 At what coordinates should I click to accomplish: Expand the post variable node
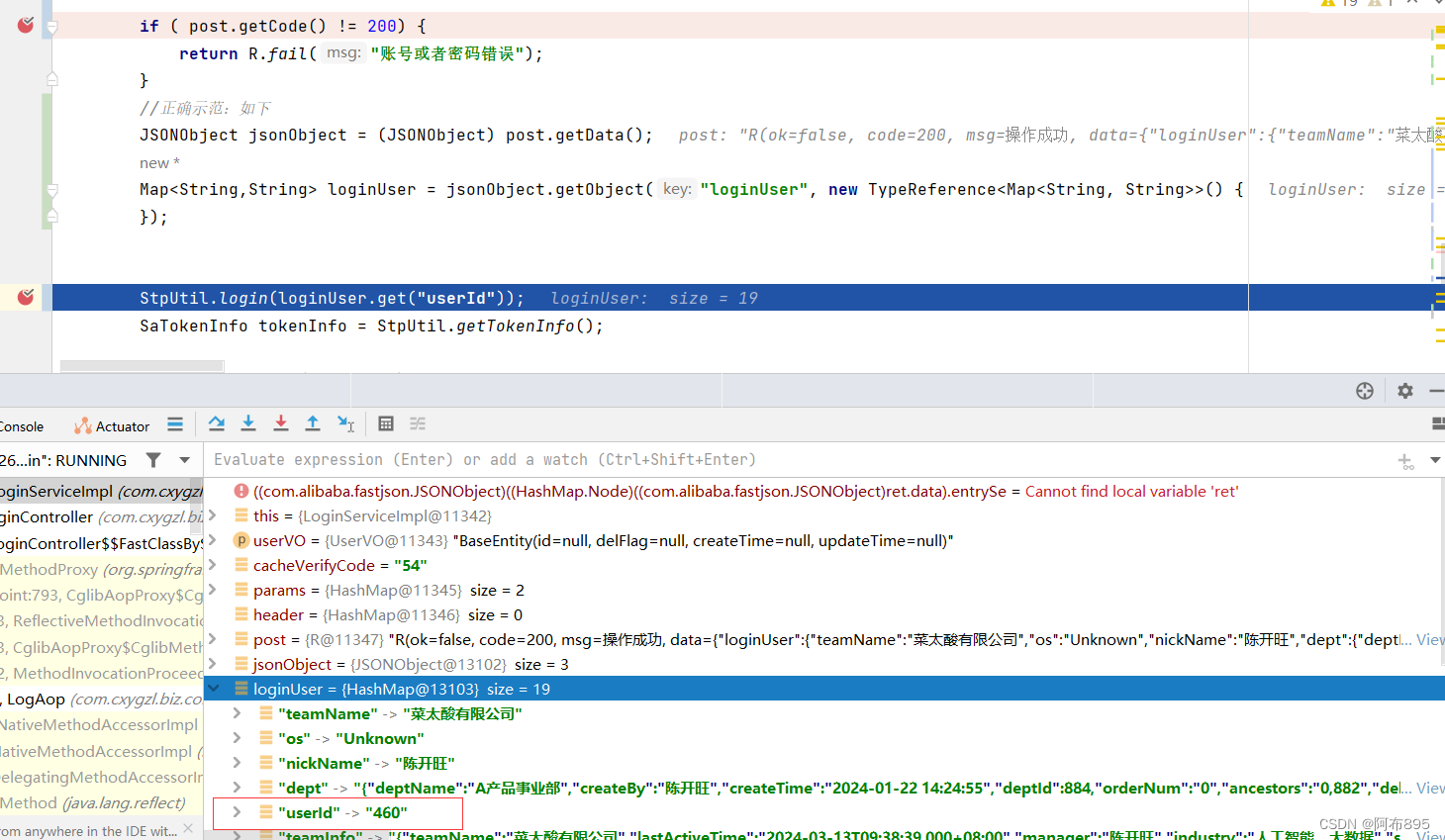pos(214,639)
